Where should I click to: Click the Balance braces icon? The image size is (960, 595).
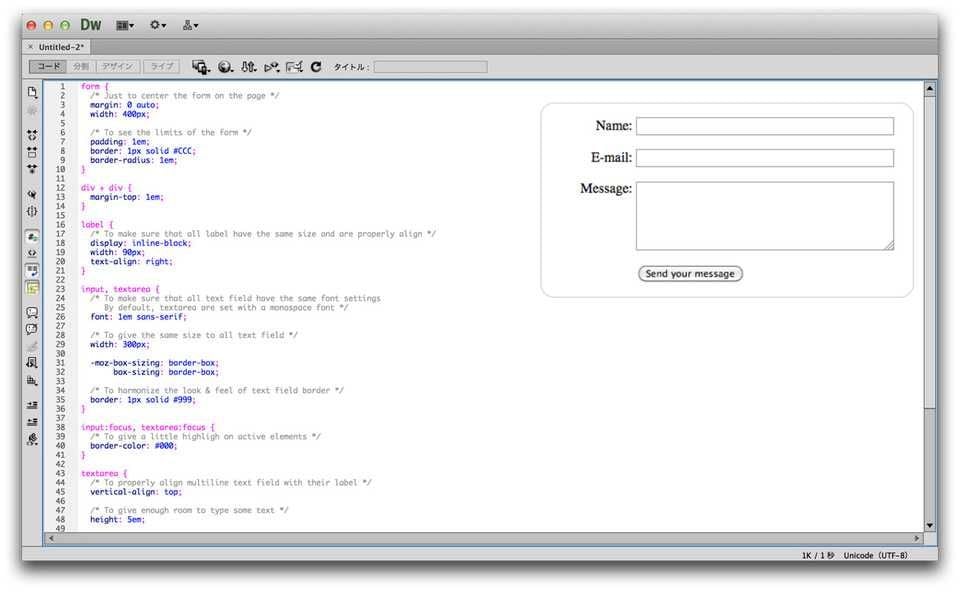[x=32, y=211]
